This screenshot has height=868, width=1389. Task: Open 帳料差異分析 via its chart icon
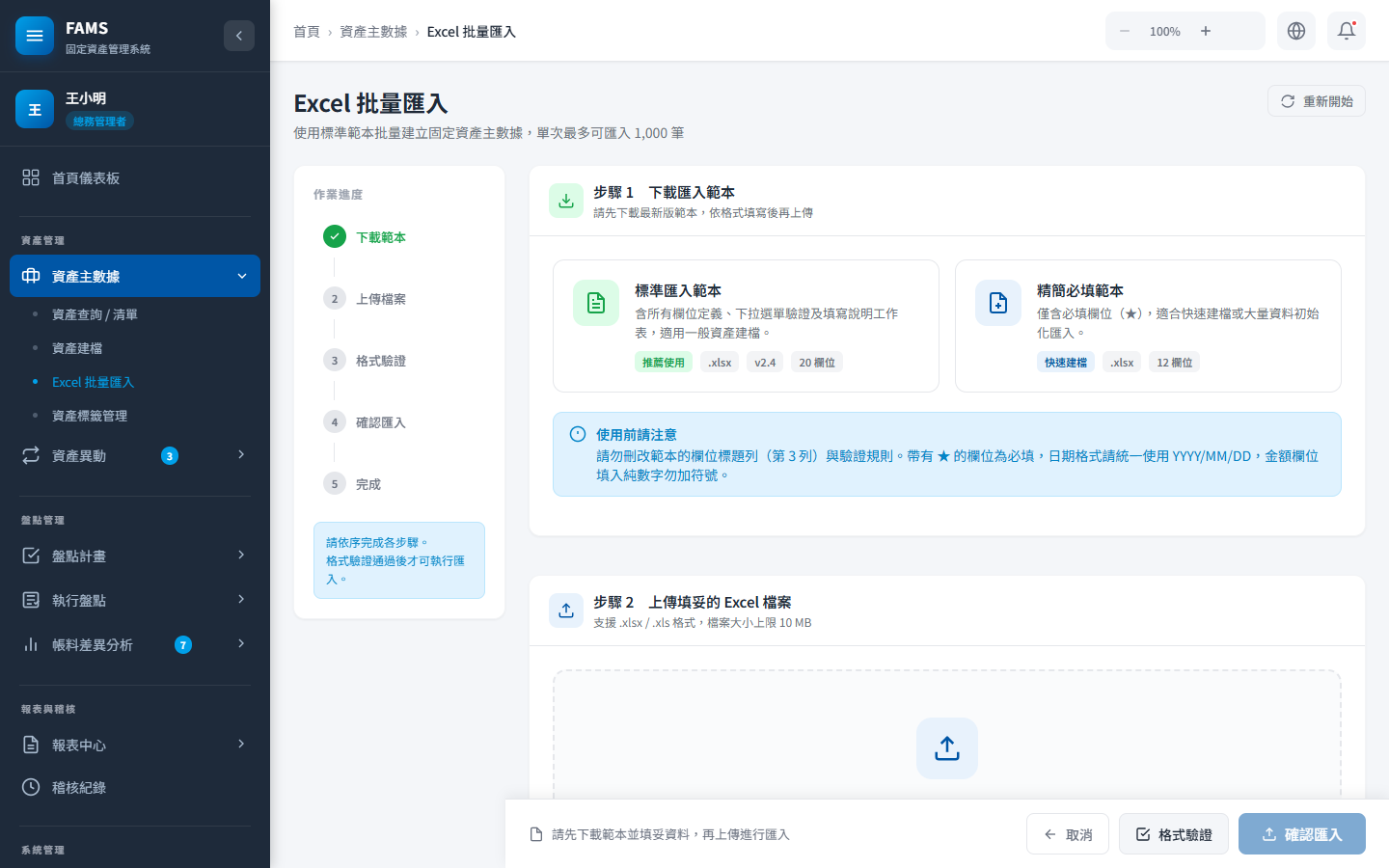click(30, 644)
